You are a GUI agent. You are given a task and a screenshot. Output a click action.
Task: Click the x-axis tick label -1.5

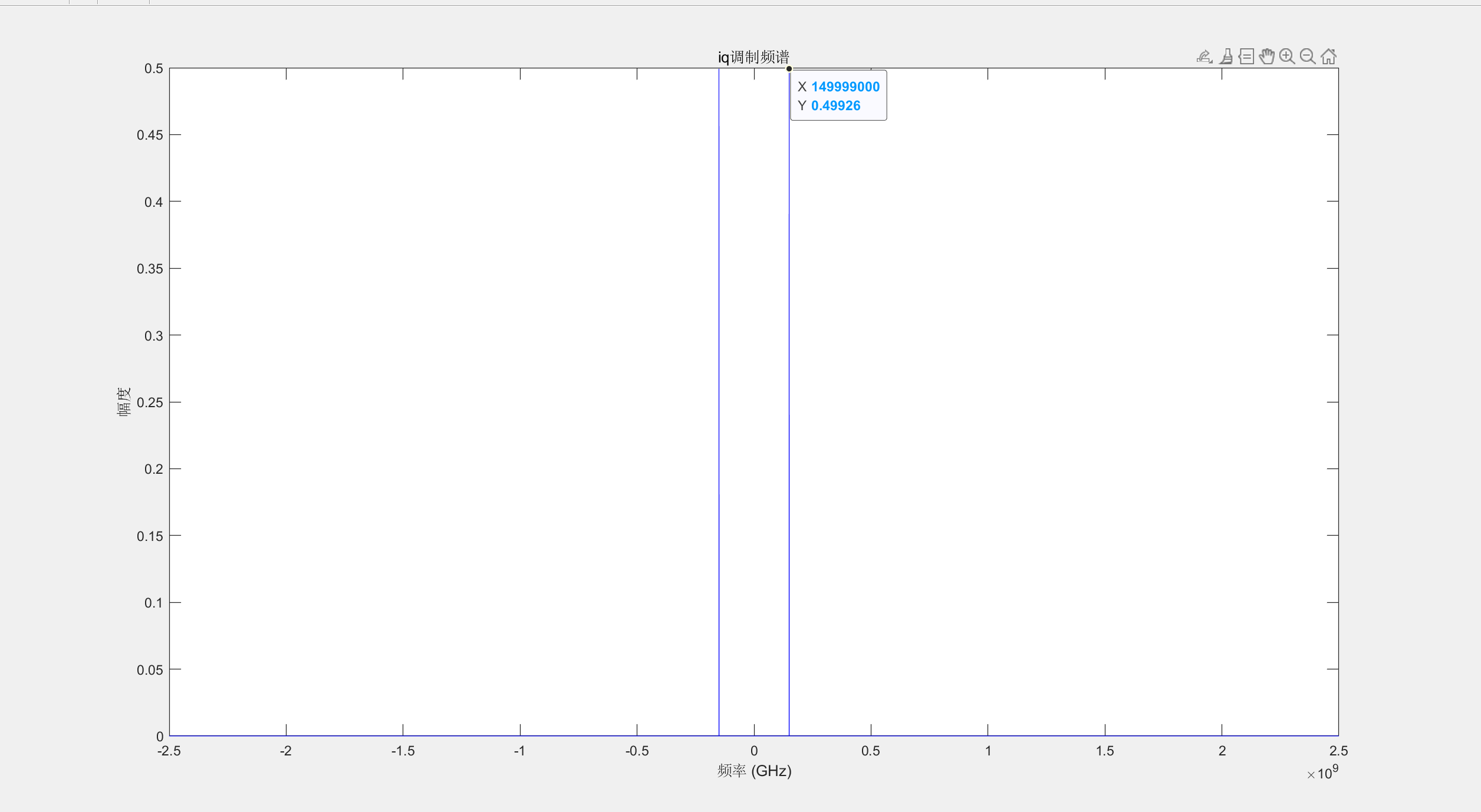(403, 751)
